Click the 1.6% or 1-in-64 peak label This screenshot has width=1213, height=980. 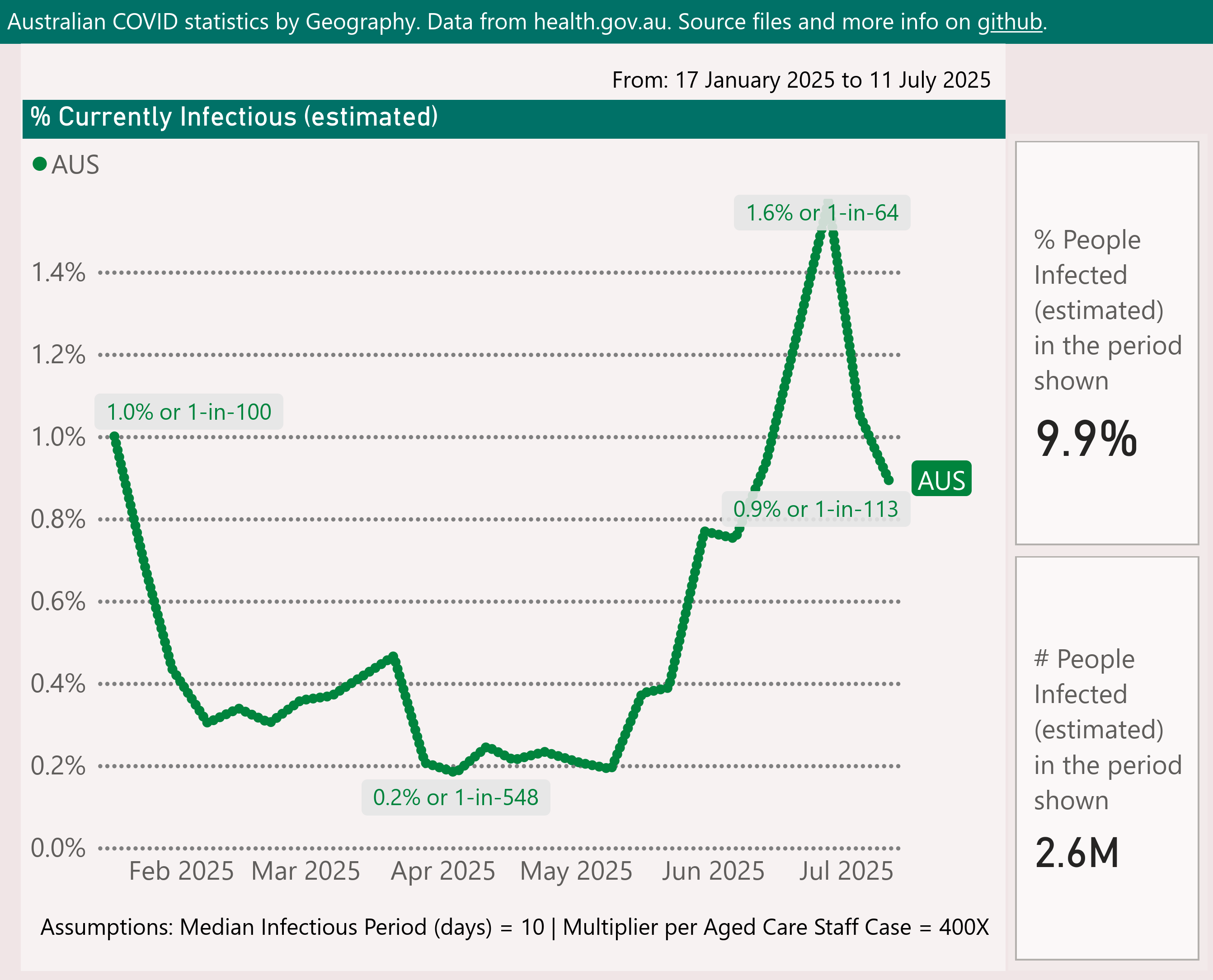(821, 213)
